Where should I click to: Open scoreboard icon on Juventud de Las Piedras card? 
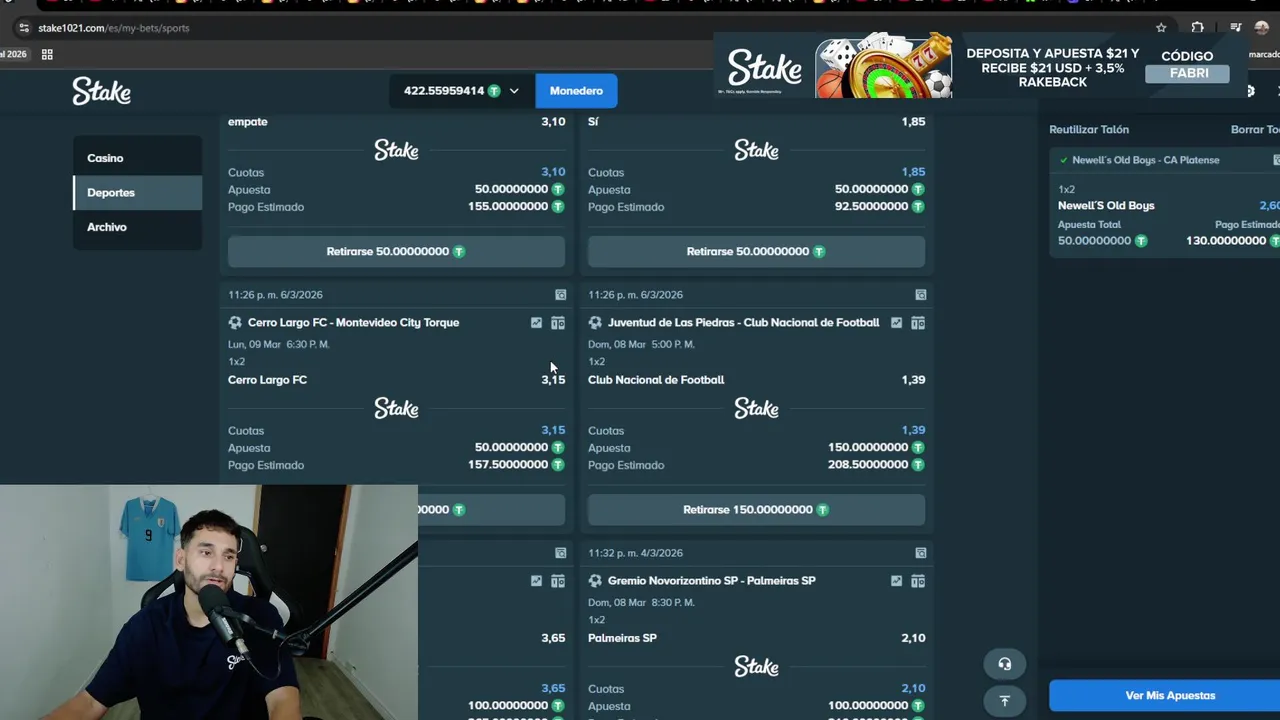click(918, 323)
